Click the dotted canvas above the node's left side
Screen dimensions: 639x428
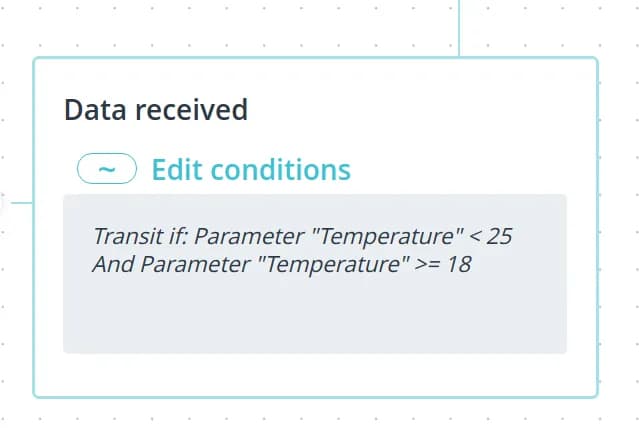(x=150, y=28)
